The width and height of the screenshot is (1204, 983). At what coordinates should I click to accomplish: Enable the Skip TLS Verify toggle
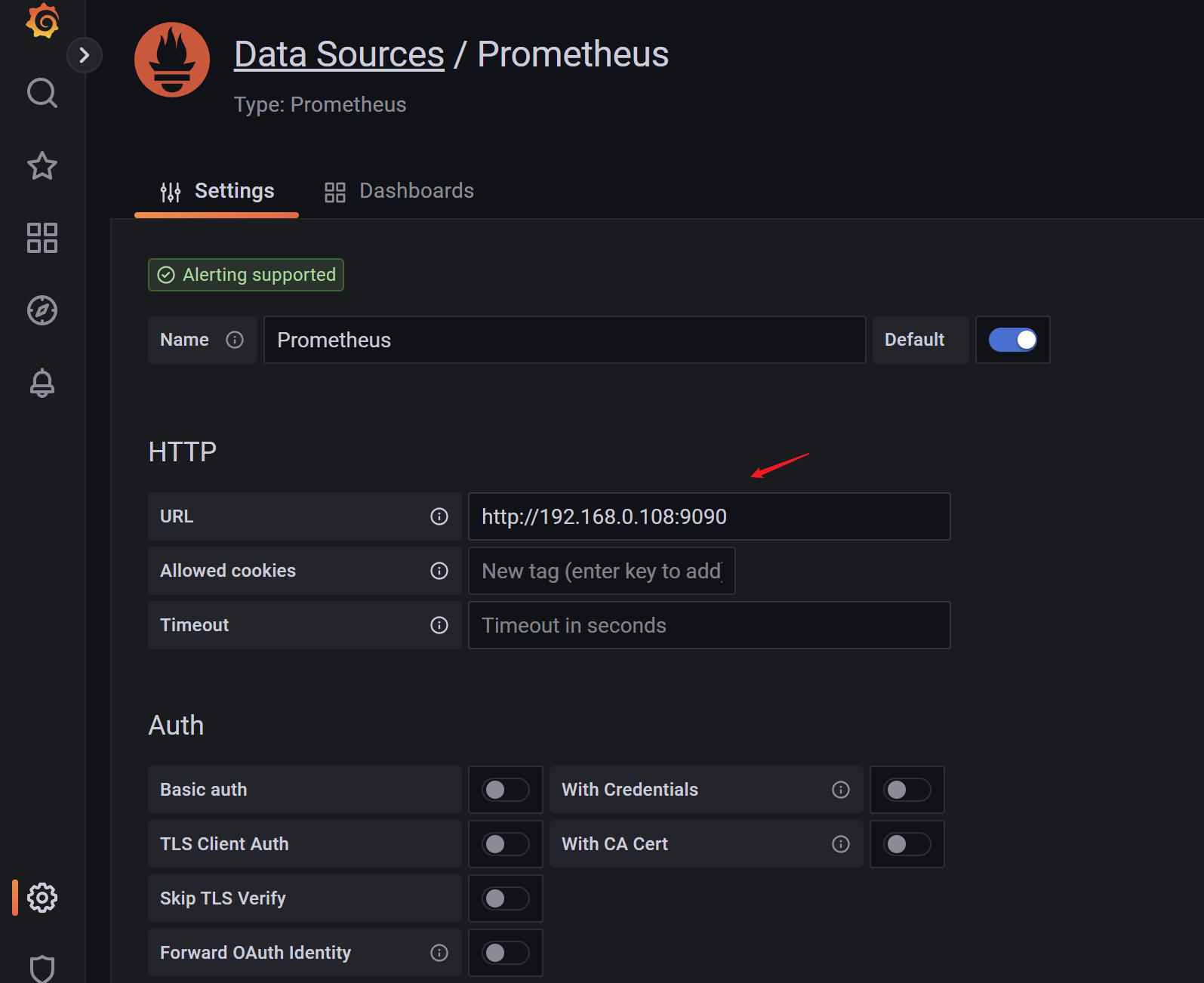[x=506, y=898]
